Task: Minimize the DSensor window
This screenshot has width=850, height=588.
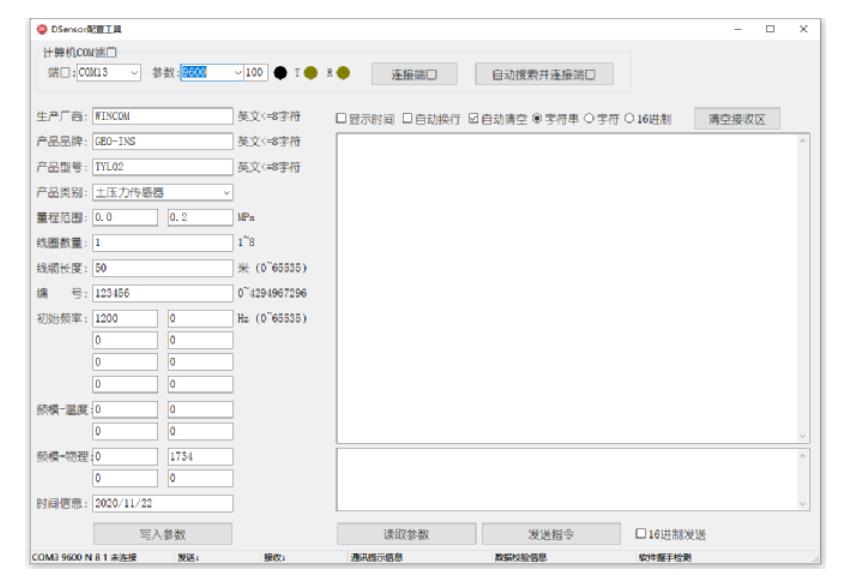Action: (x=737, y=29)
